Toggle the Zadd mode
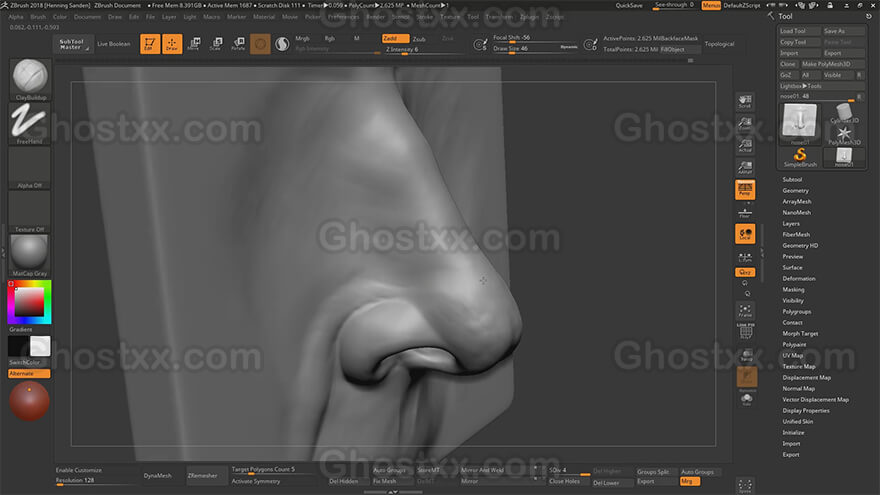The height and width of the screenshot is (495, 880). pos(395,38)
